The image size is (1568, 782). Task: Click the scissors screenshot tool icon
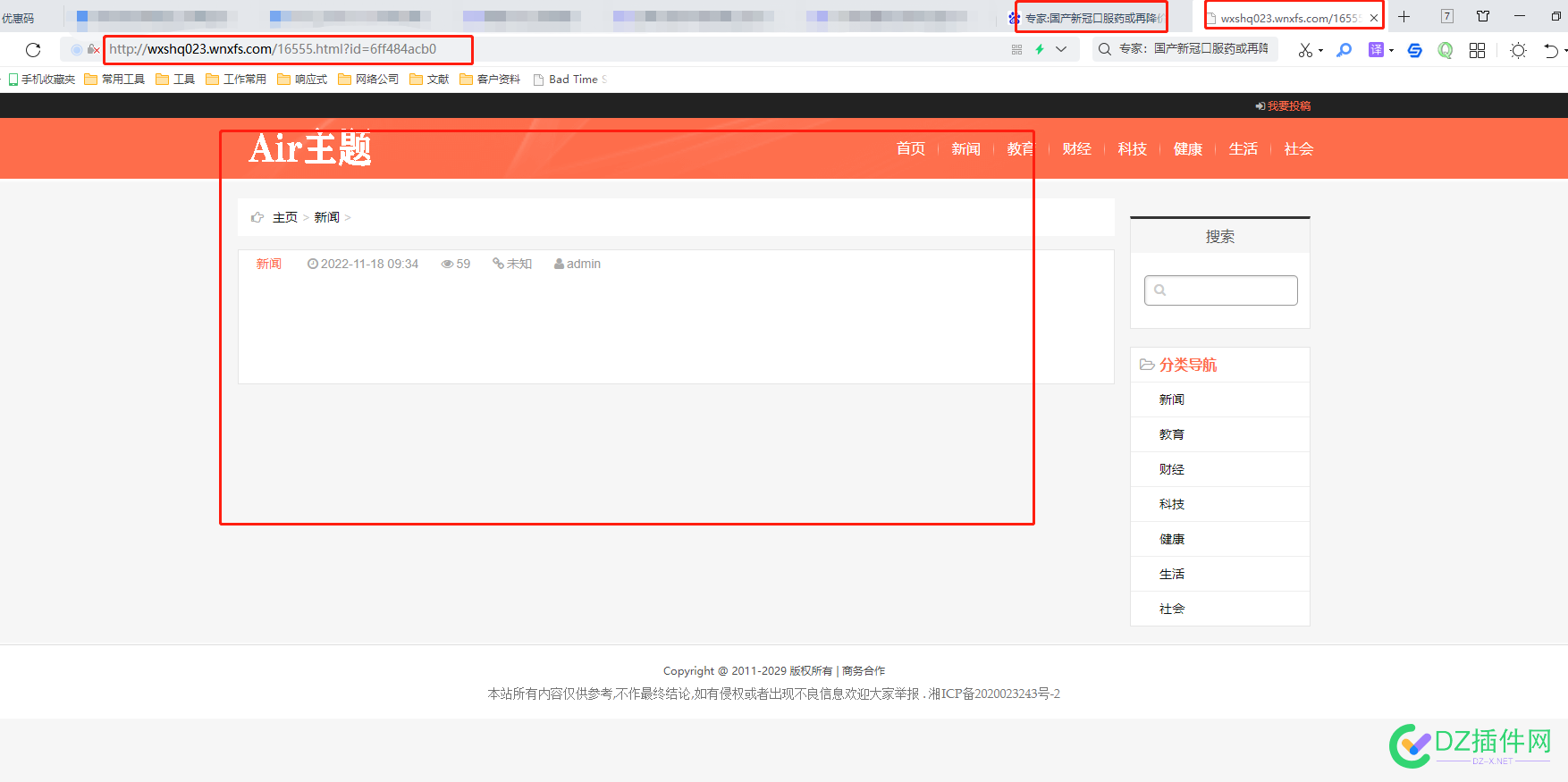point(1305,50)
